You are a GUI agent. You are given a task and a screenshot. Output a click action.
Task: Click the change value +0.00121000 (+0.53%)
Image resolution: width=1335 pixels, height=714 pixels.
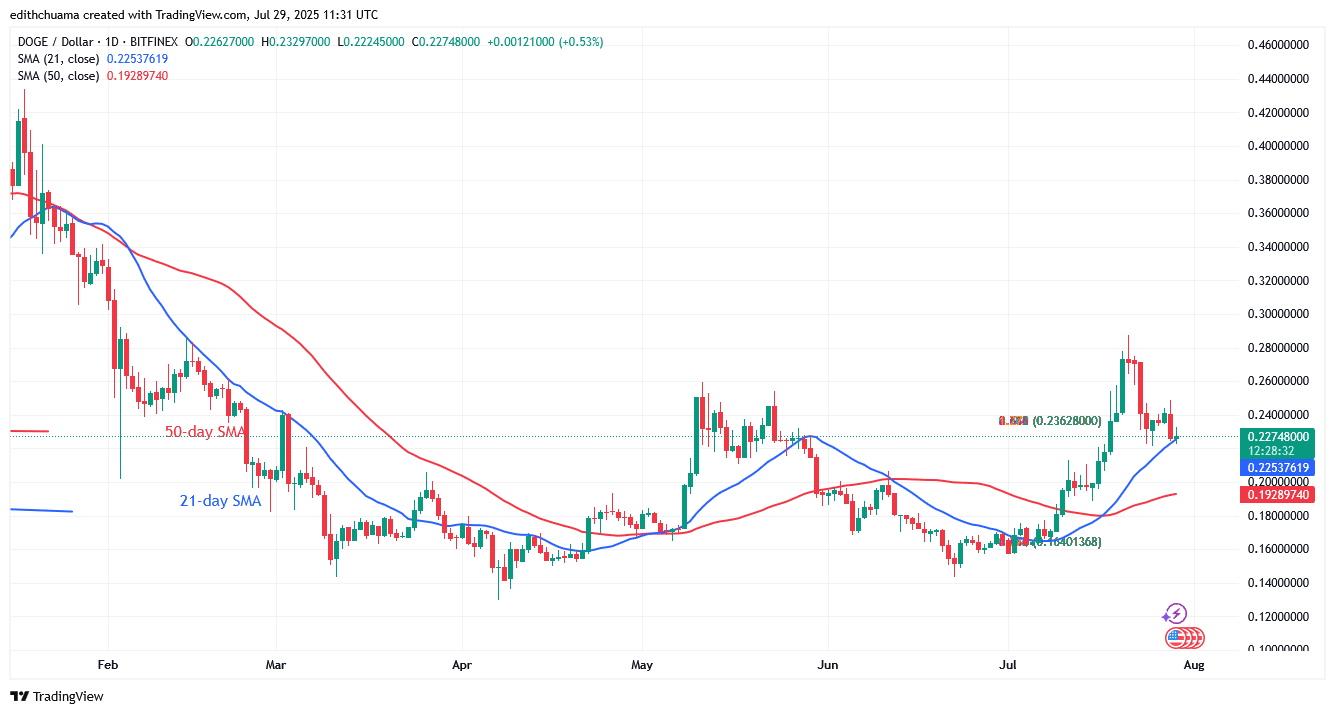(545, 42)
